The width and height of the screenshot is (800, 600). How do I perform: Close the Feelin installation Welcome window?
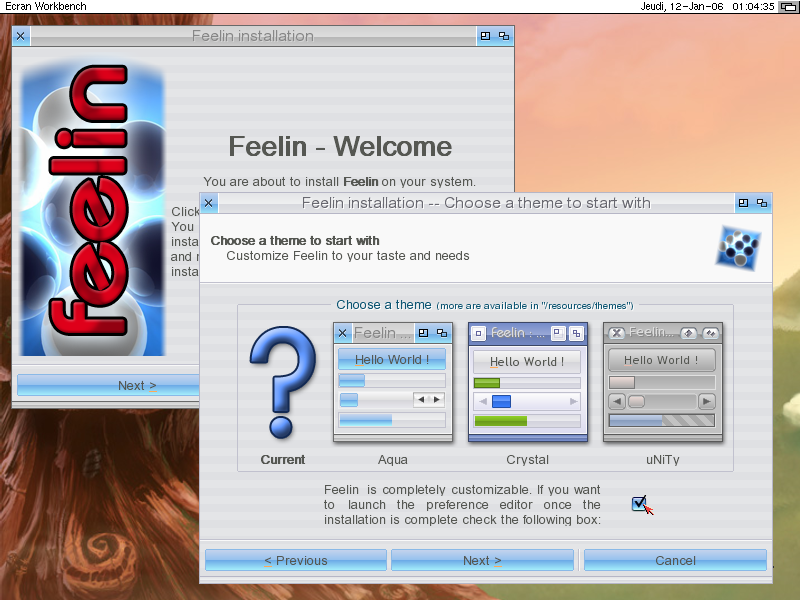(20, 36)
